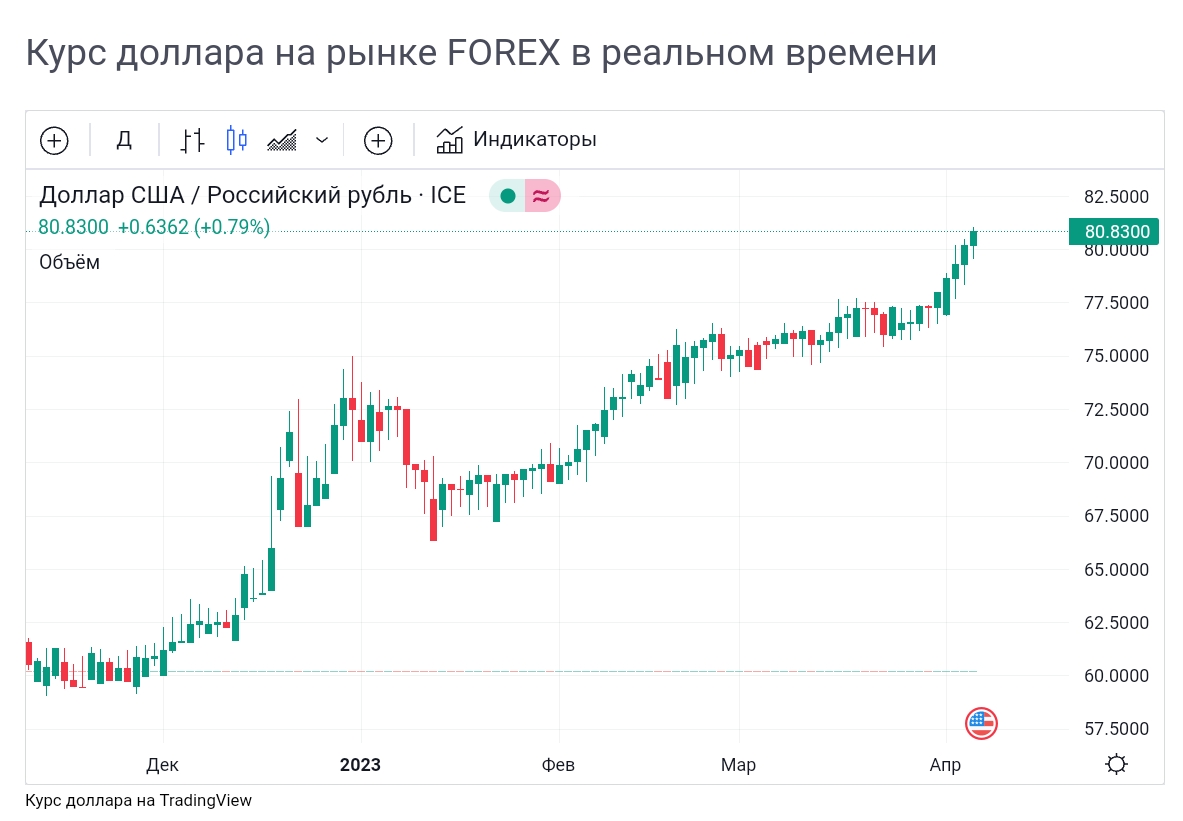Click the 2023 marker on time axis
The image size is (1183, 821).
coord(361,764)
